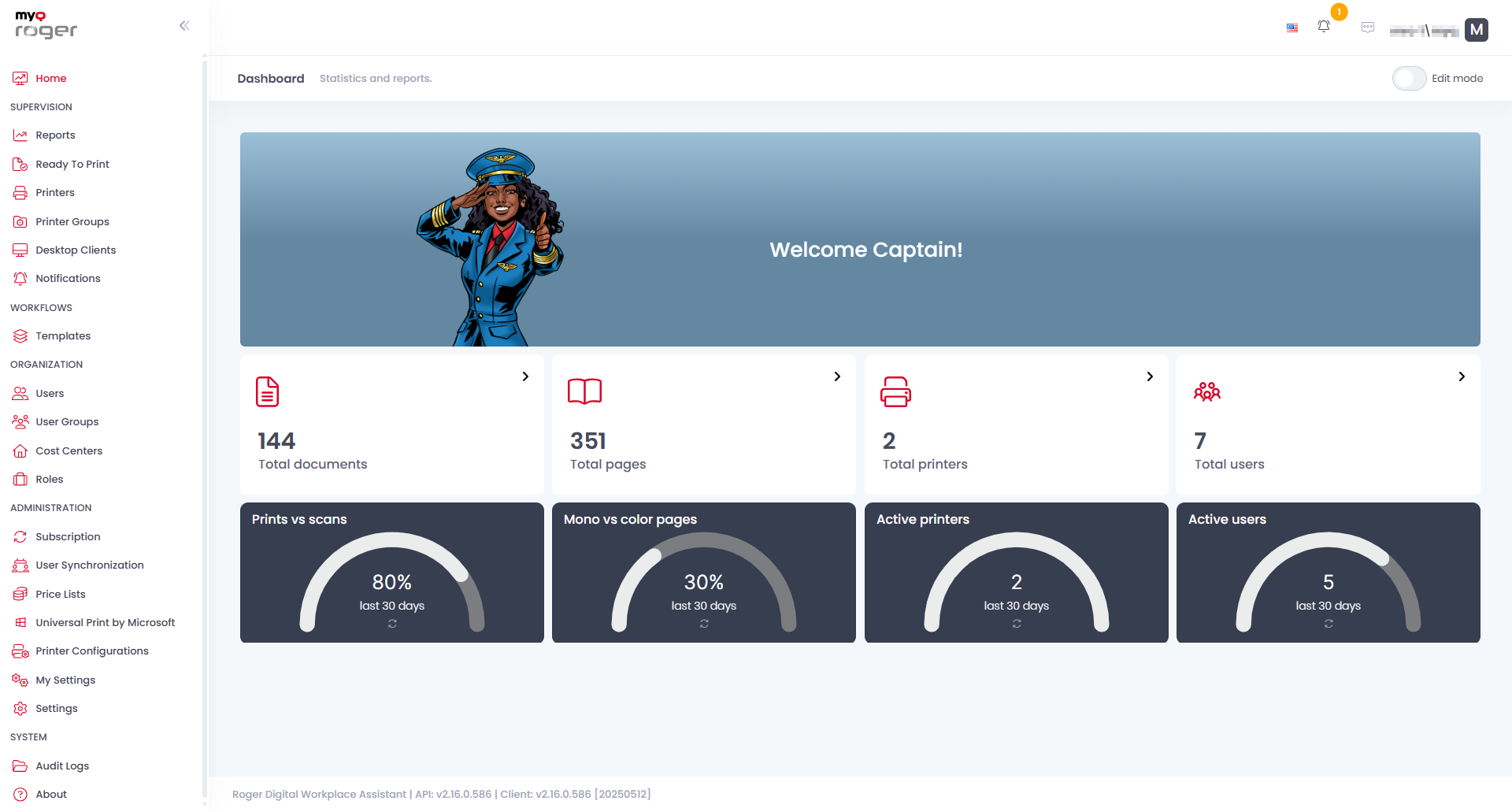Collapse the sidebar with double chevron

click(x=184, y=25)
